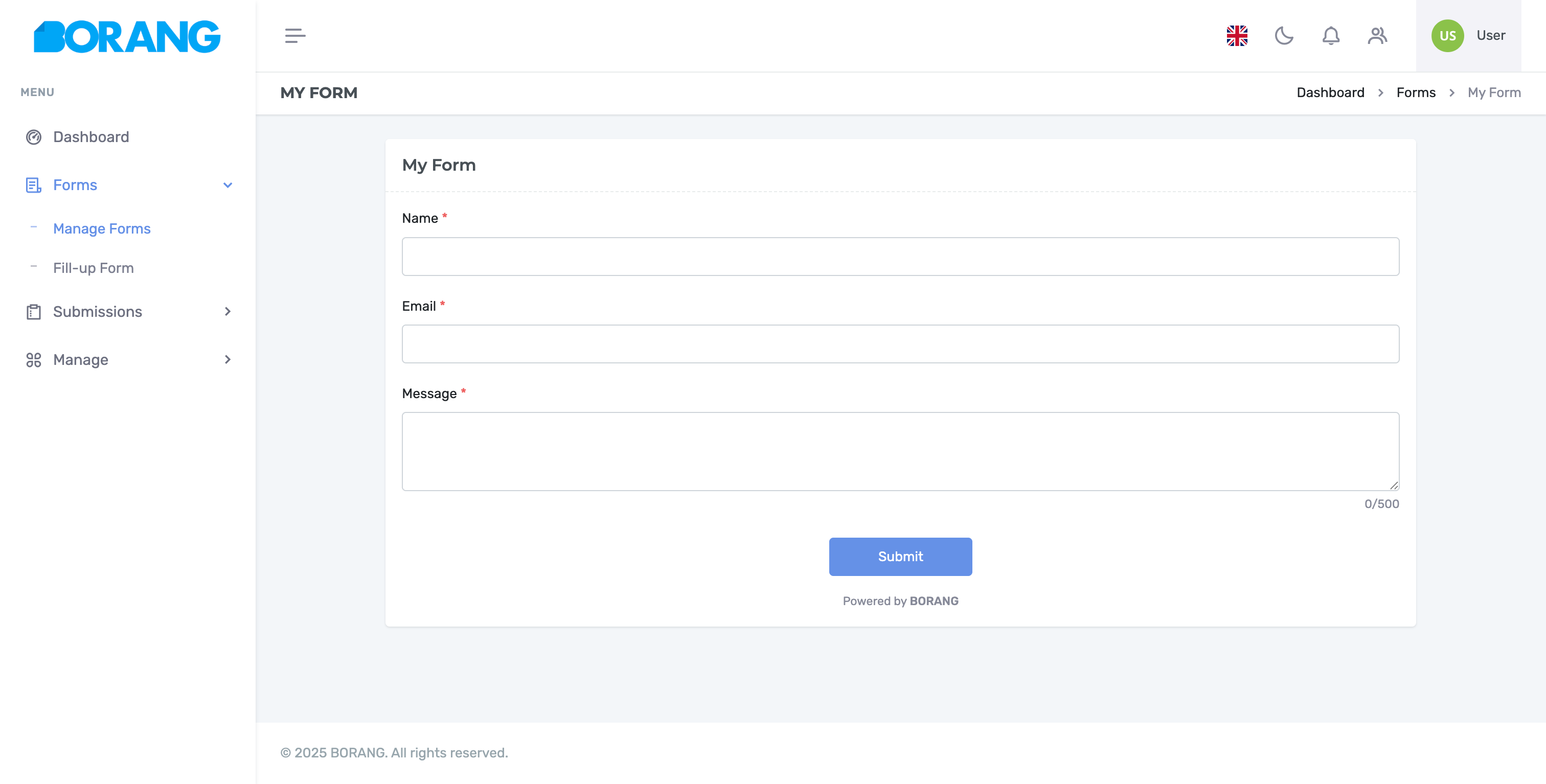Click the Message textarea resize handle
Viewport: 1546px width, 784px height.
point(1394,486)
